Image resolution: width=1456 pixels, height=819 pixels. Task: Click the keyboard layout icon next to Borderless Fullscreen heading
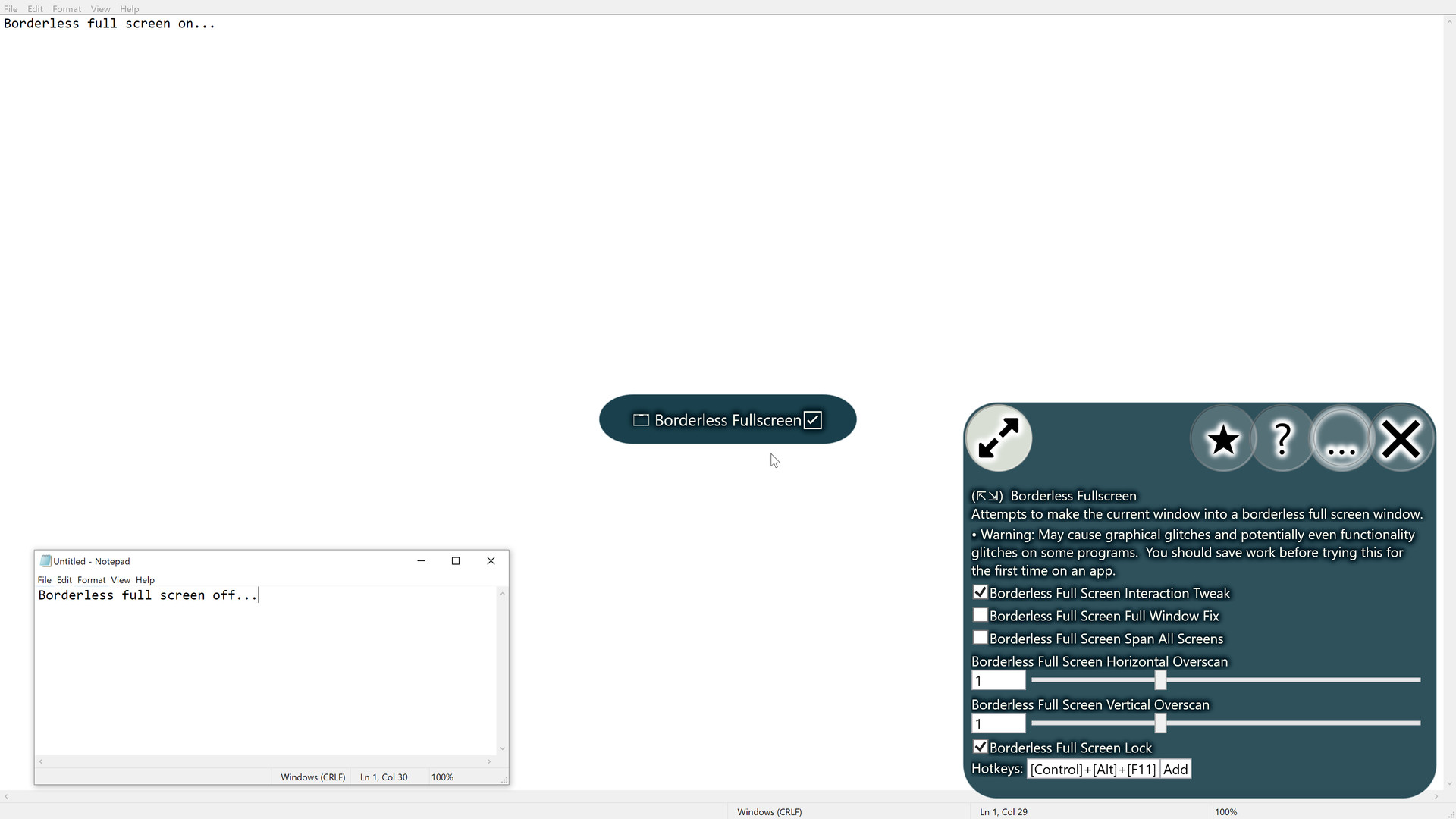[x=987, y=496]
